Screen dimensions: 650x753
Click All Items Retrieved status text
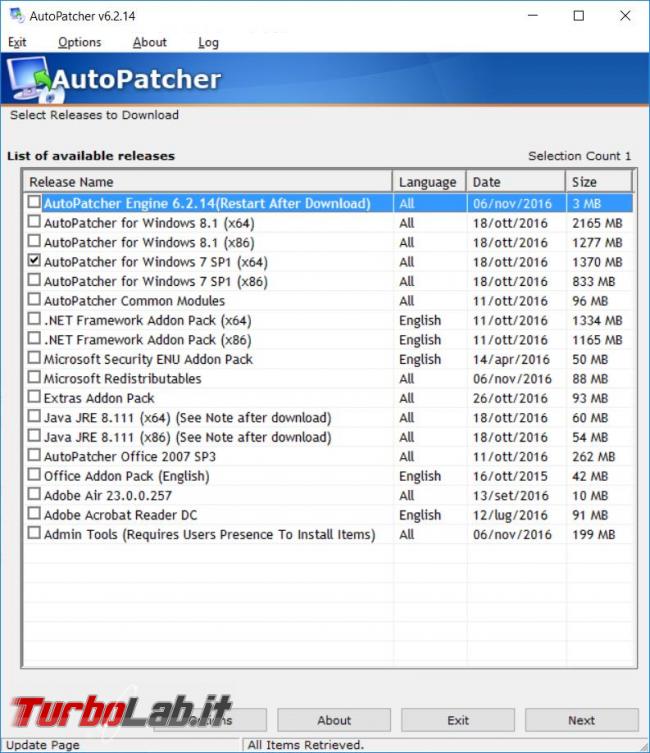click(306, 745)
